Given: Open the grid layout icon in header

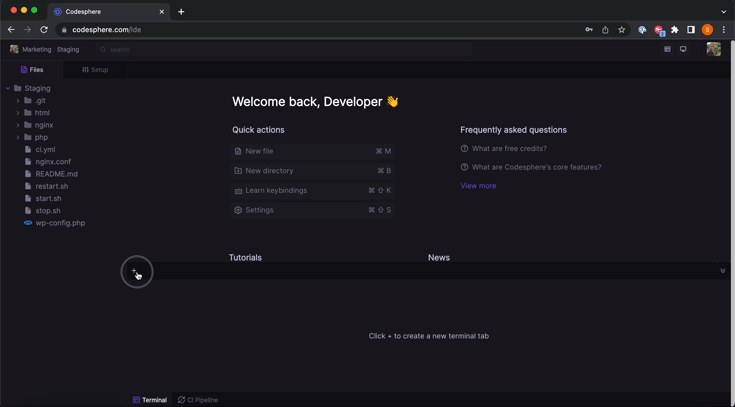Looking at the screenshot, I should pos(667,49).
